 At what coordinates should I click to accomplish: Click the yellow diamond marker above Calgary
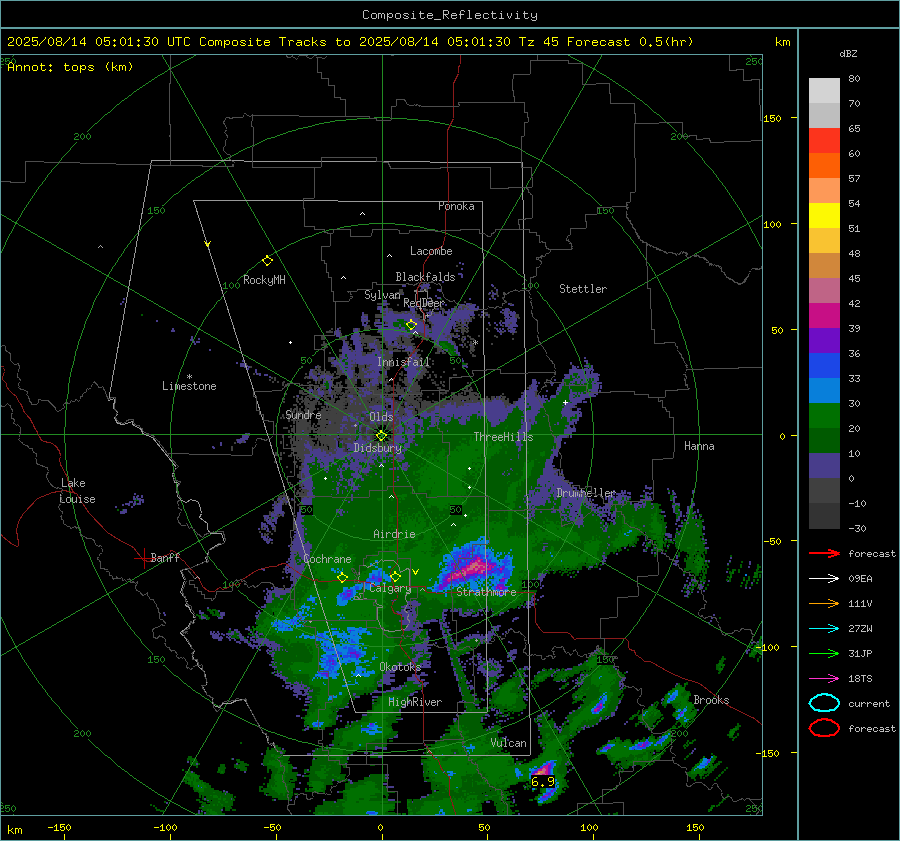click(x=395, y=576)
